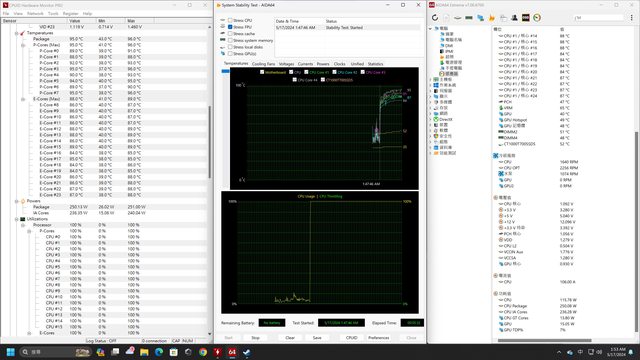Uncheck the Stress FPU checkbox
The height and width of the screenshot is (360, 640).
tap(230, 27)
